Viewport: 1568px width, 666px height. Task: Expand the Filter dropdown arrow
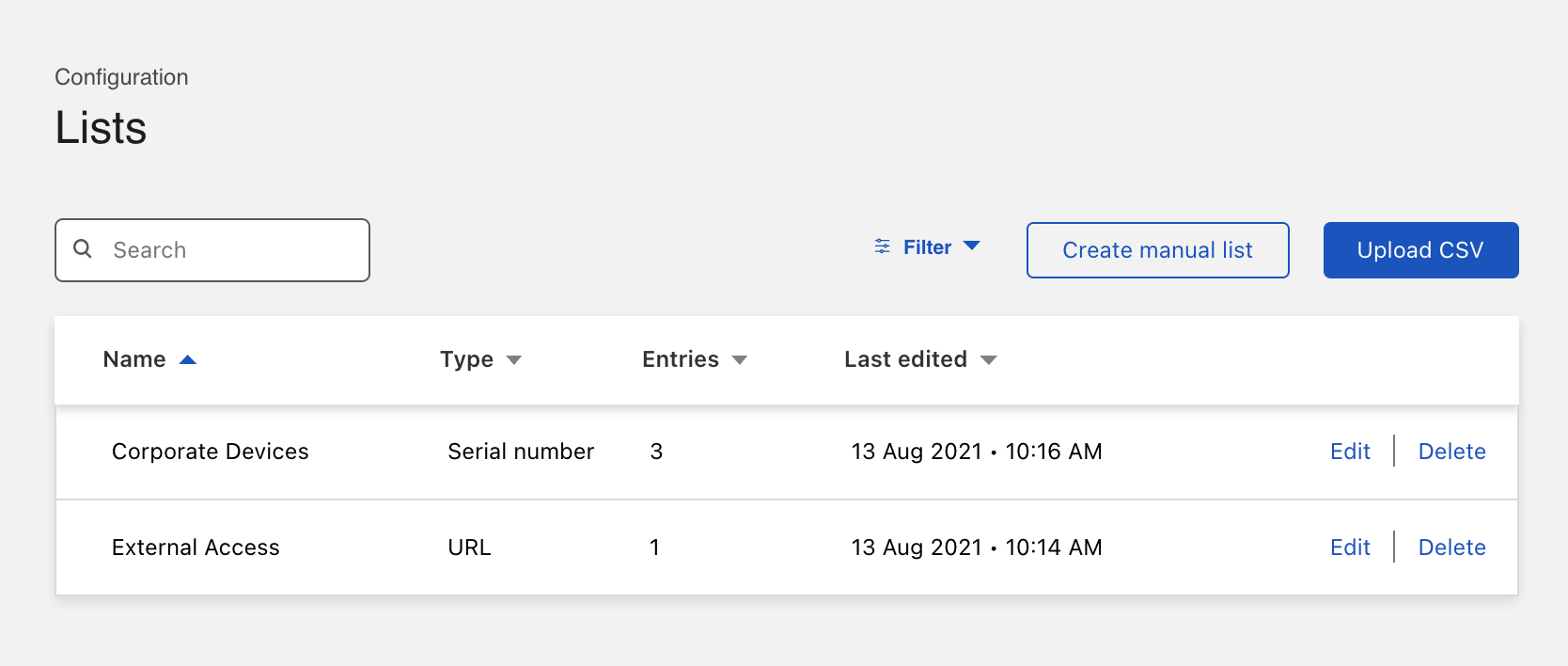972,246
